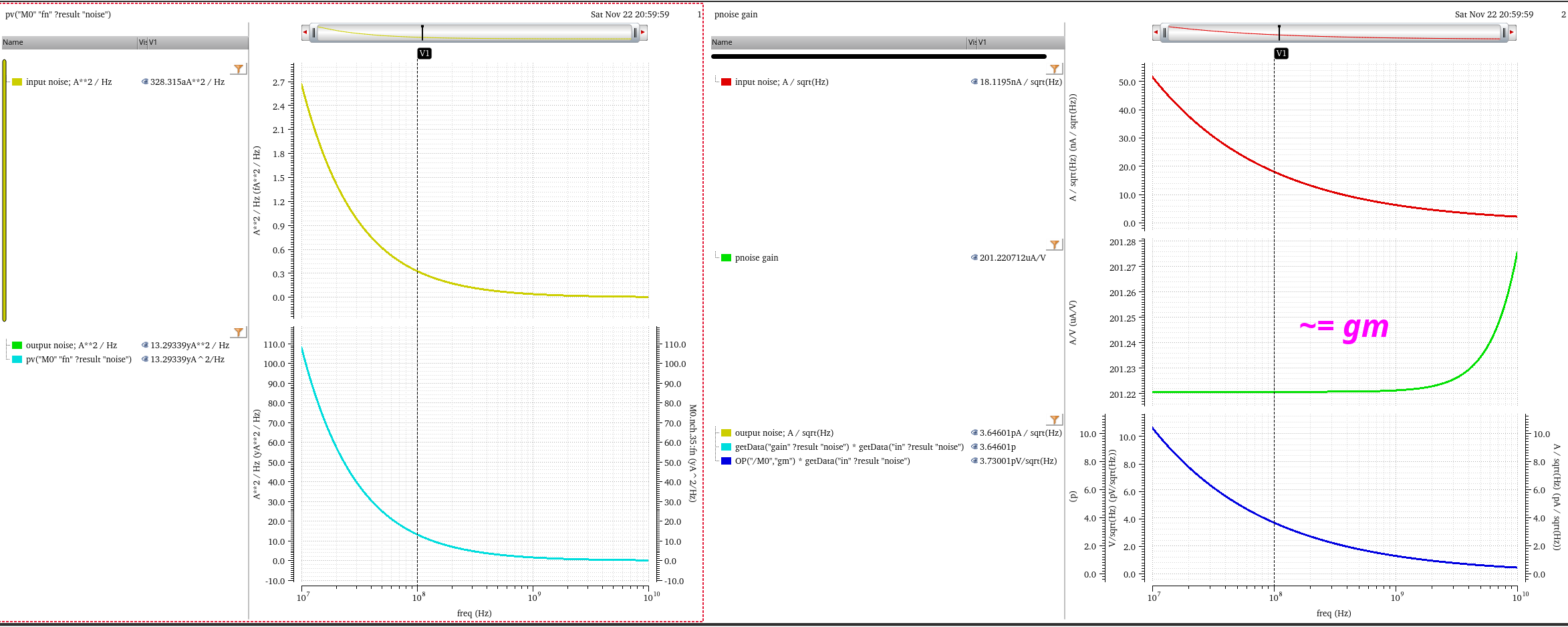Viewport: 1568px width, 627px height.
Task: Select the 'pnoise gain' window title
Action: [736, 15]
